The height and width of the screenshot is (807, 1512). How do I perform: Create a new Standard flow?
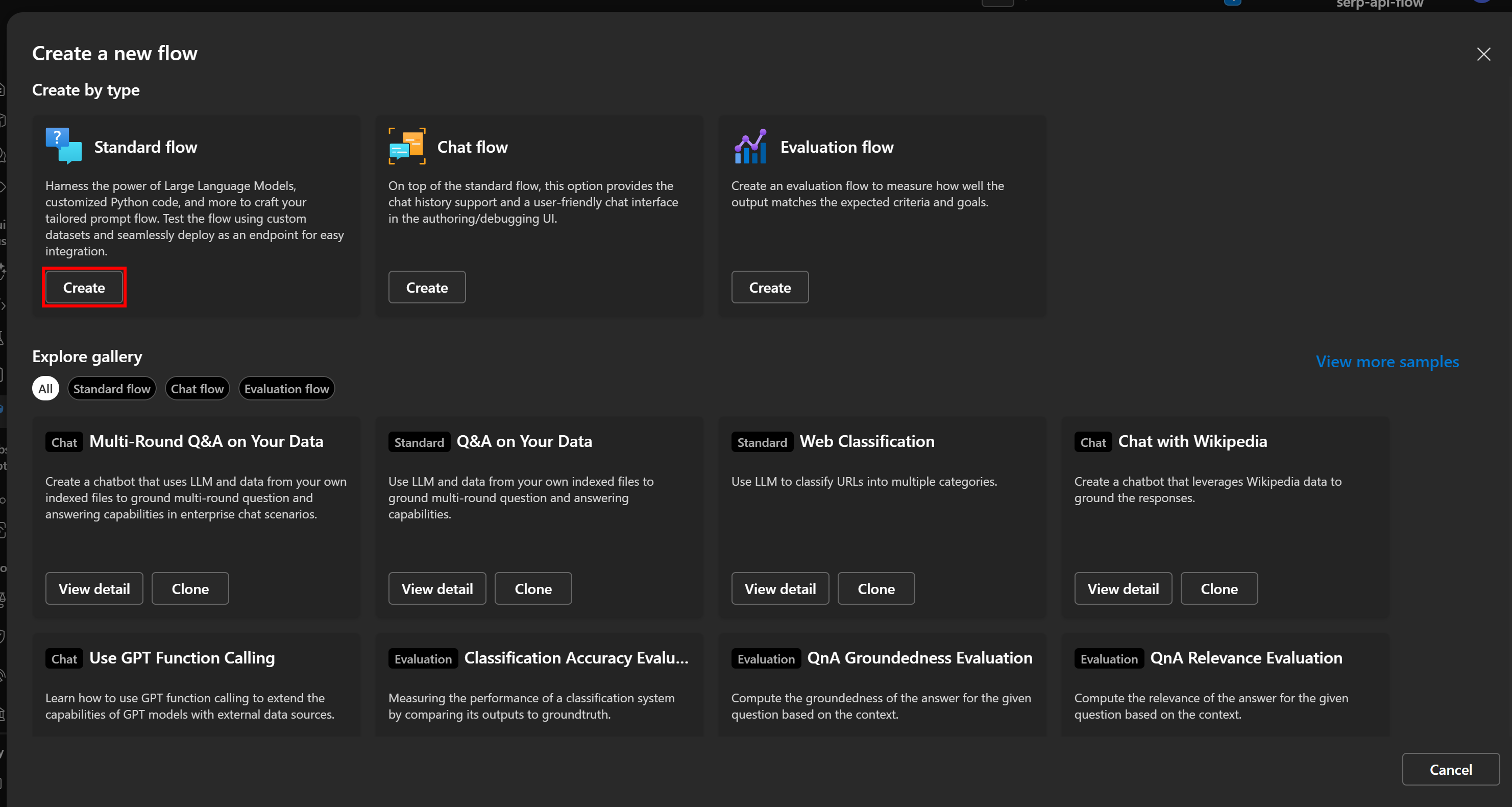click(83, 287)
